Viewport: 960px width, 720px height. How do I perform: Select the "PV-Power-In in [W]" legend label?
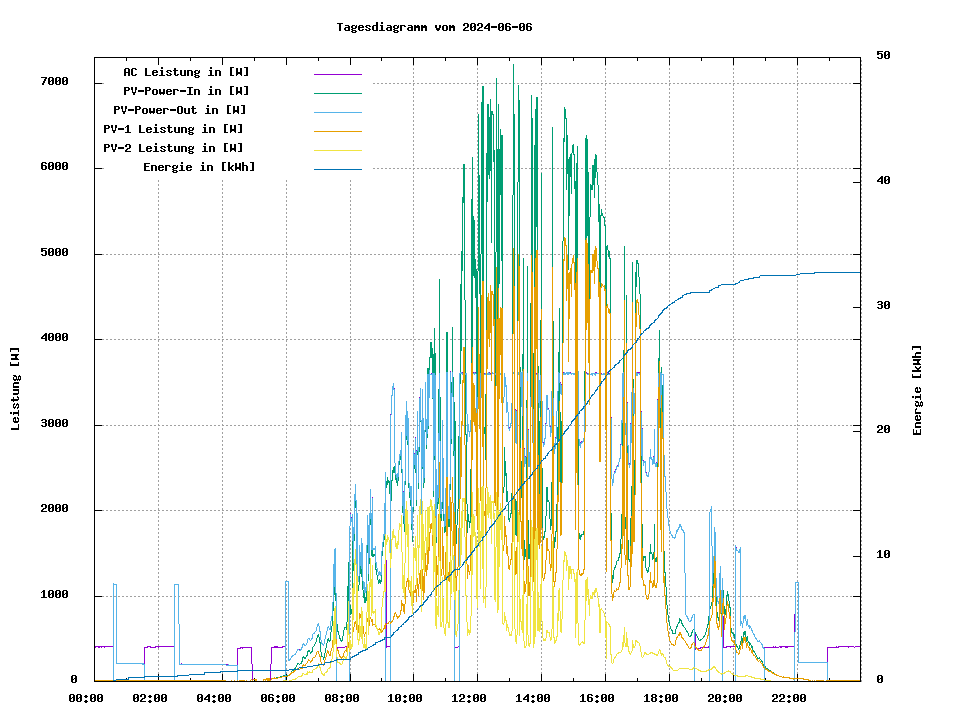pyautogui.click(x=193, y=92)
